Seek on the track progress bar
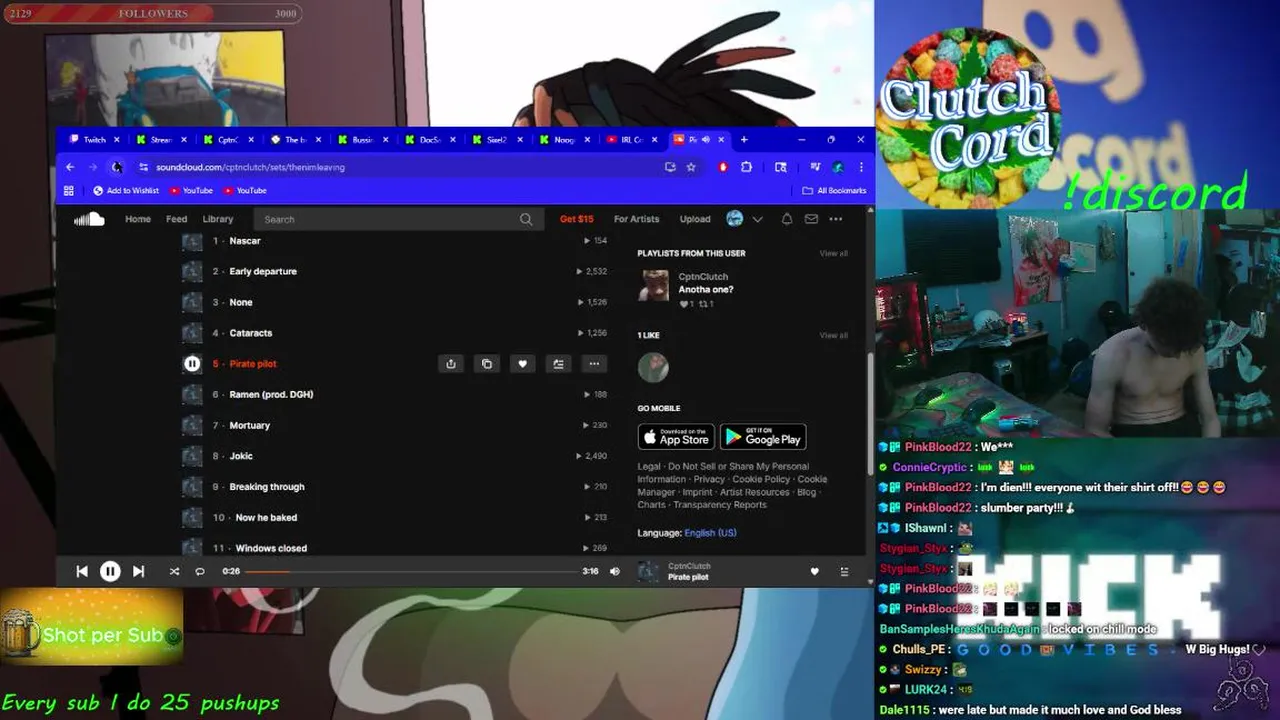Viewport: 1280px width, 720px height. point(411,571)
